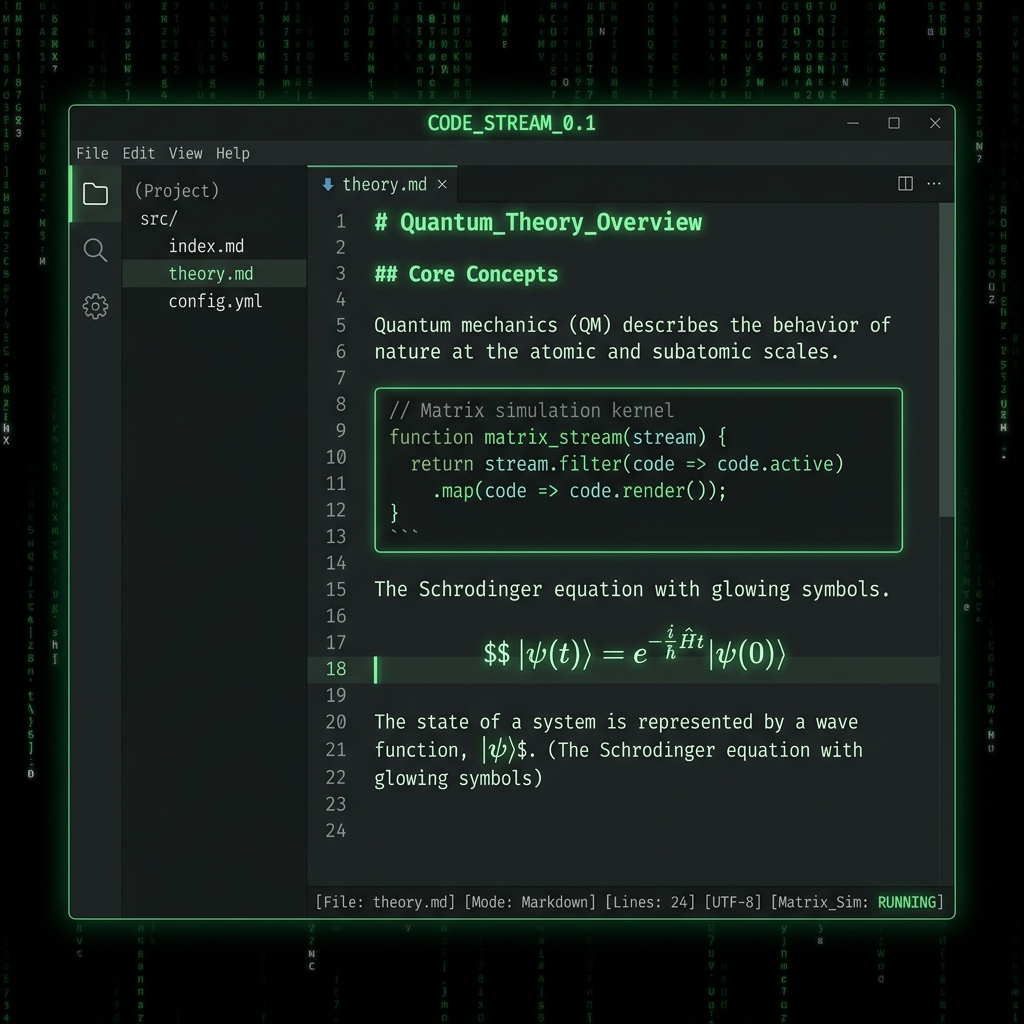Click the line 20 'The state of a system' text
The image size is (1024, 1024).
click(616, 722)
